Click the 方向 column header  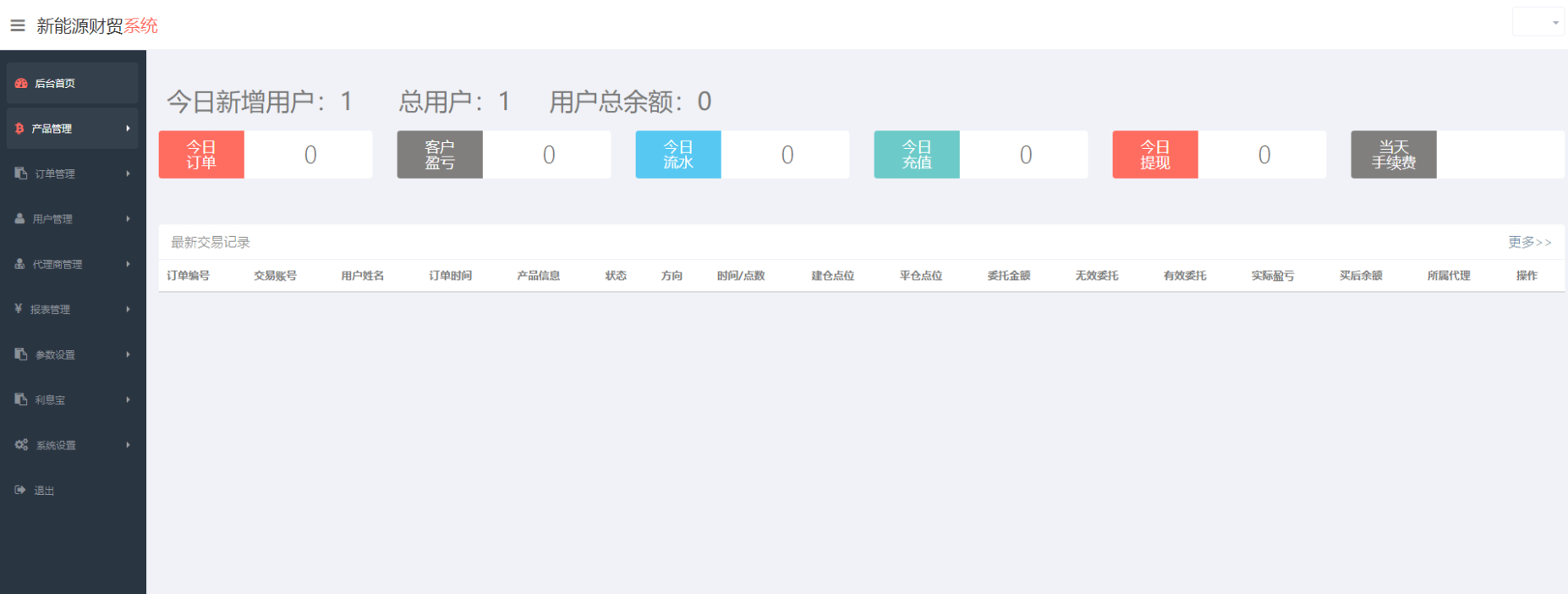point(672,276)
